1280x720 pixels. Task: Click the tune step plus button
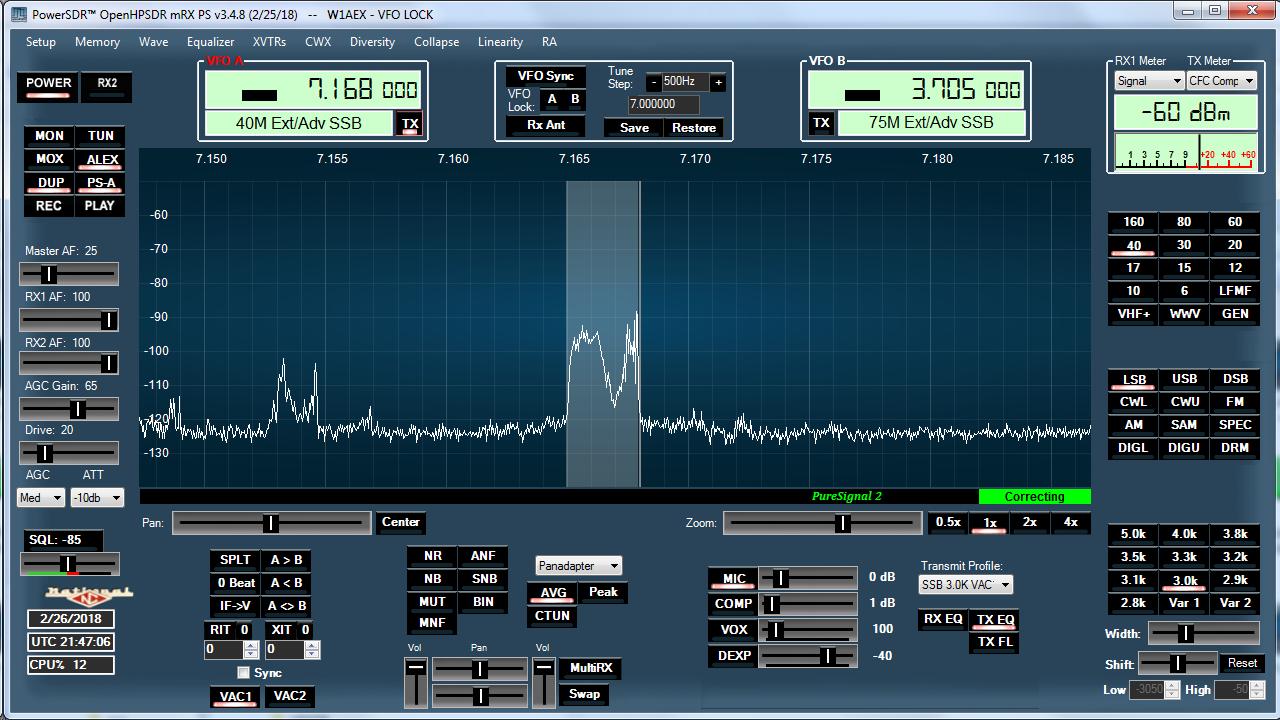[718, 82]
